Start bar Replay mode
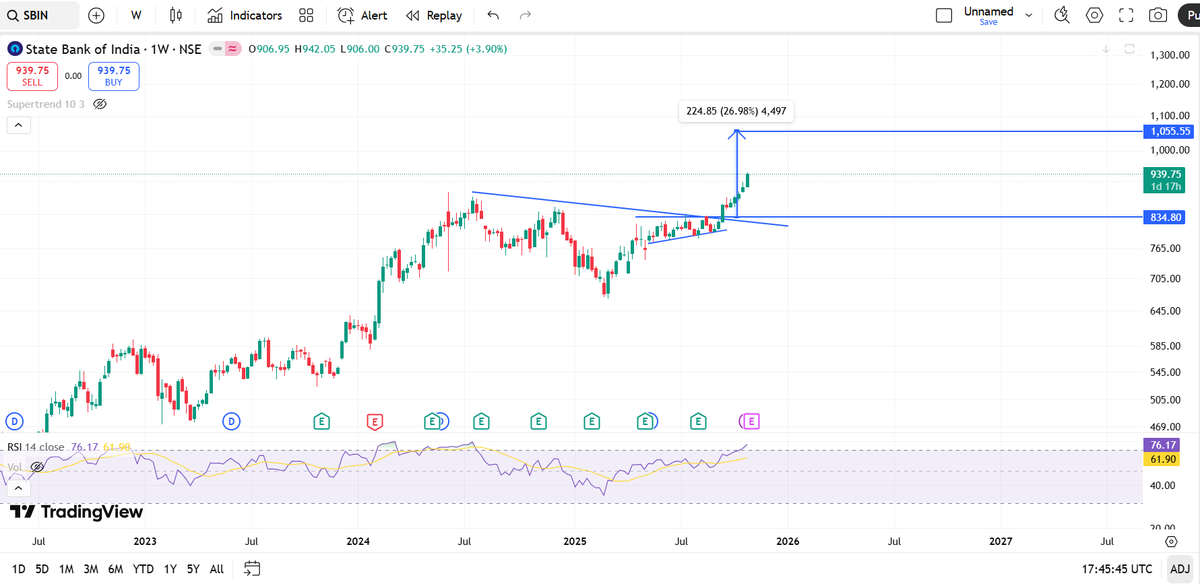Viewport: 1200px width, 584px height. [434, 15]
